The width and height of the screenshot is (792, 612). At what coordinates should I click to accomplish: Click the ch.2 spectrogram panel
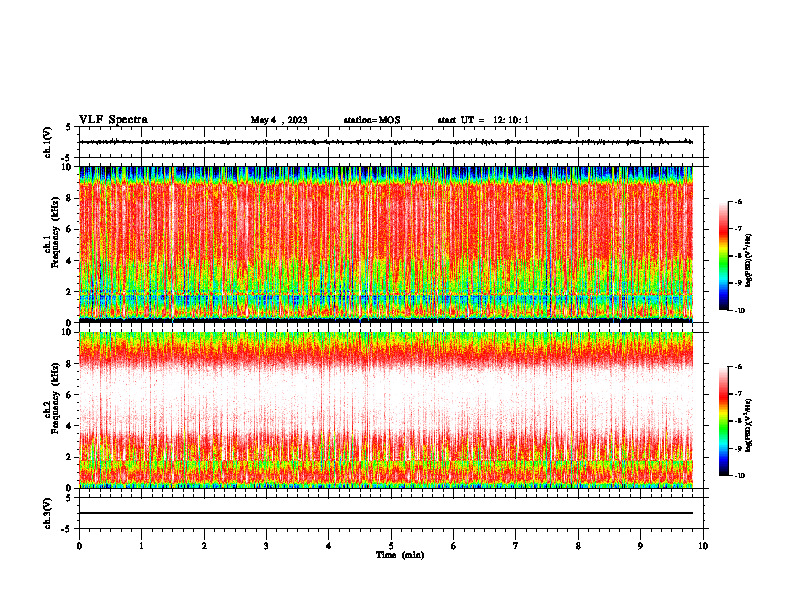click(386, 410)
